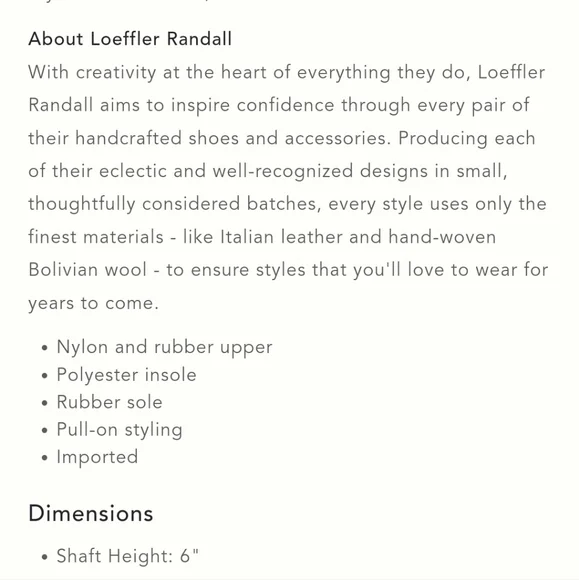The image size is (579, 580).
Task: Click the closing phrase "years to come."
Action: [x=94, y=304]
